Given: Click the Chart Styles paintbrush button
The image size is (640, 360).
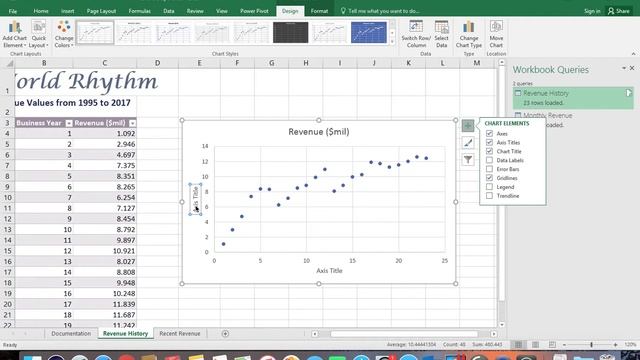Looking at the screenshot, I should click(x=468, y=142).
